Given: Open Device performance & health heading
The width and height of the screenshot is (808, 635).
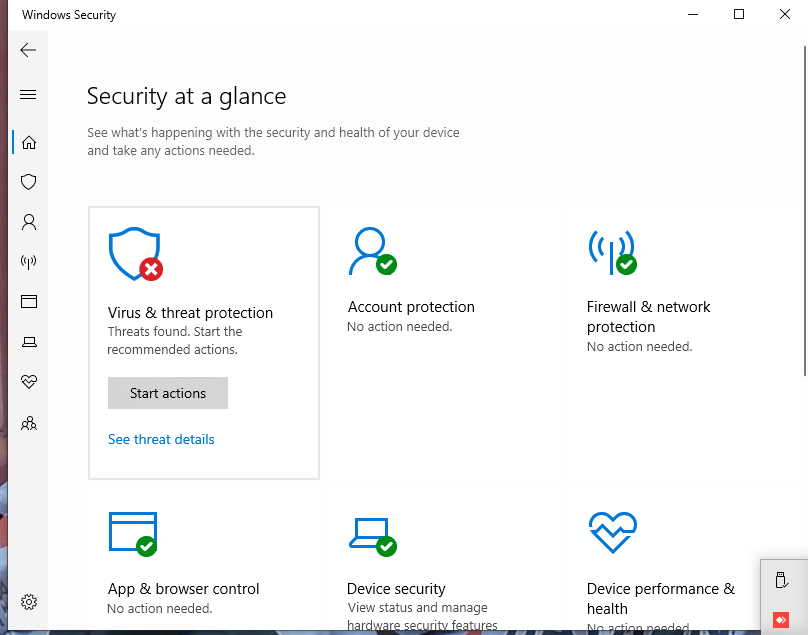Looking at the screenshot, I should click(x=661, y=598).
